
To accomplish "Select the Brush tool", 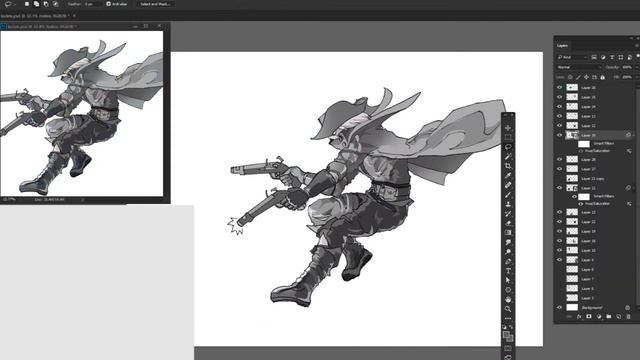I will point(508,195).
